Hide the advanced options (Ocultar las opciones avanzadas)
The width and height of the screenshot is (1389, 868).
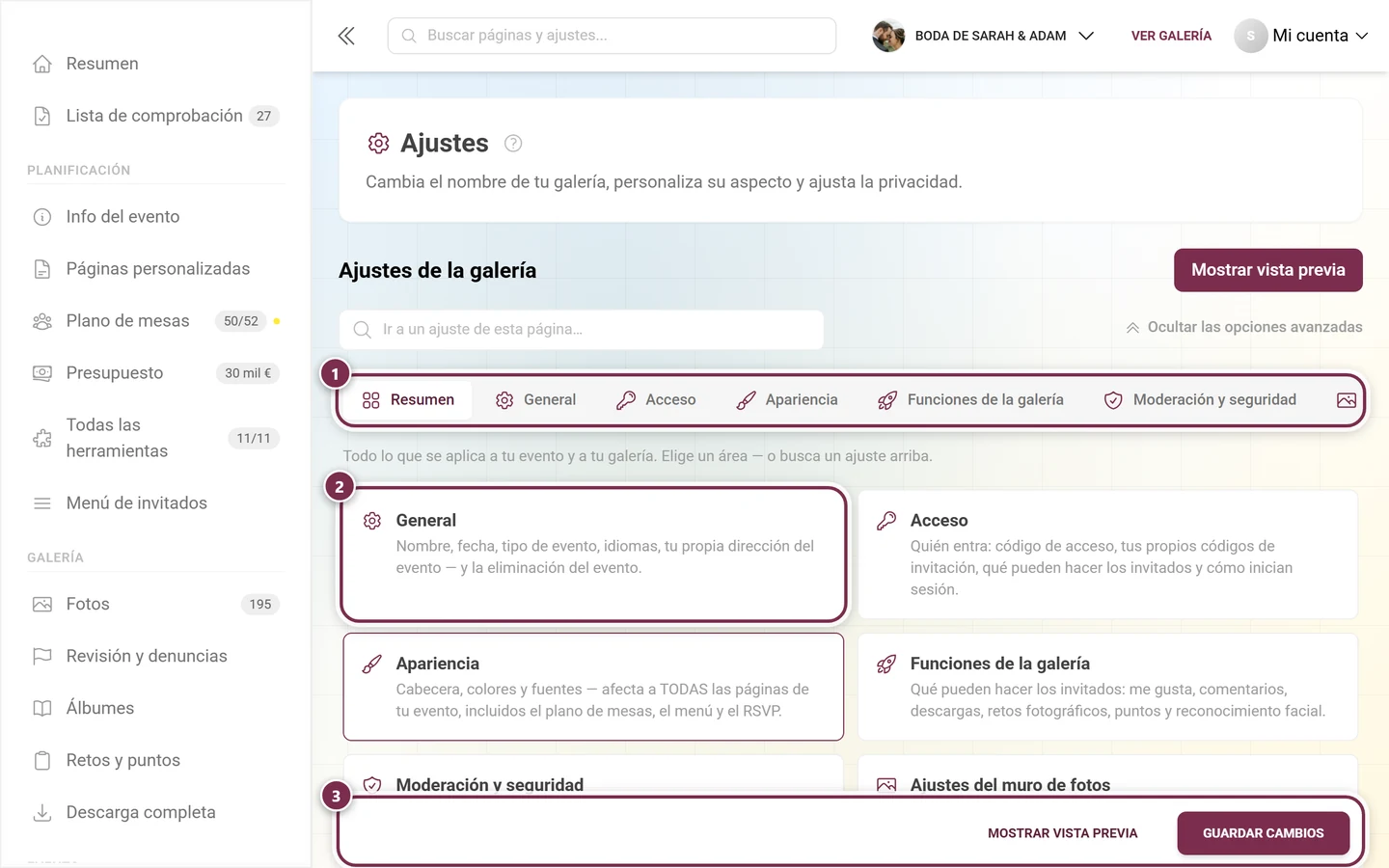click(x=1244, y=328)
